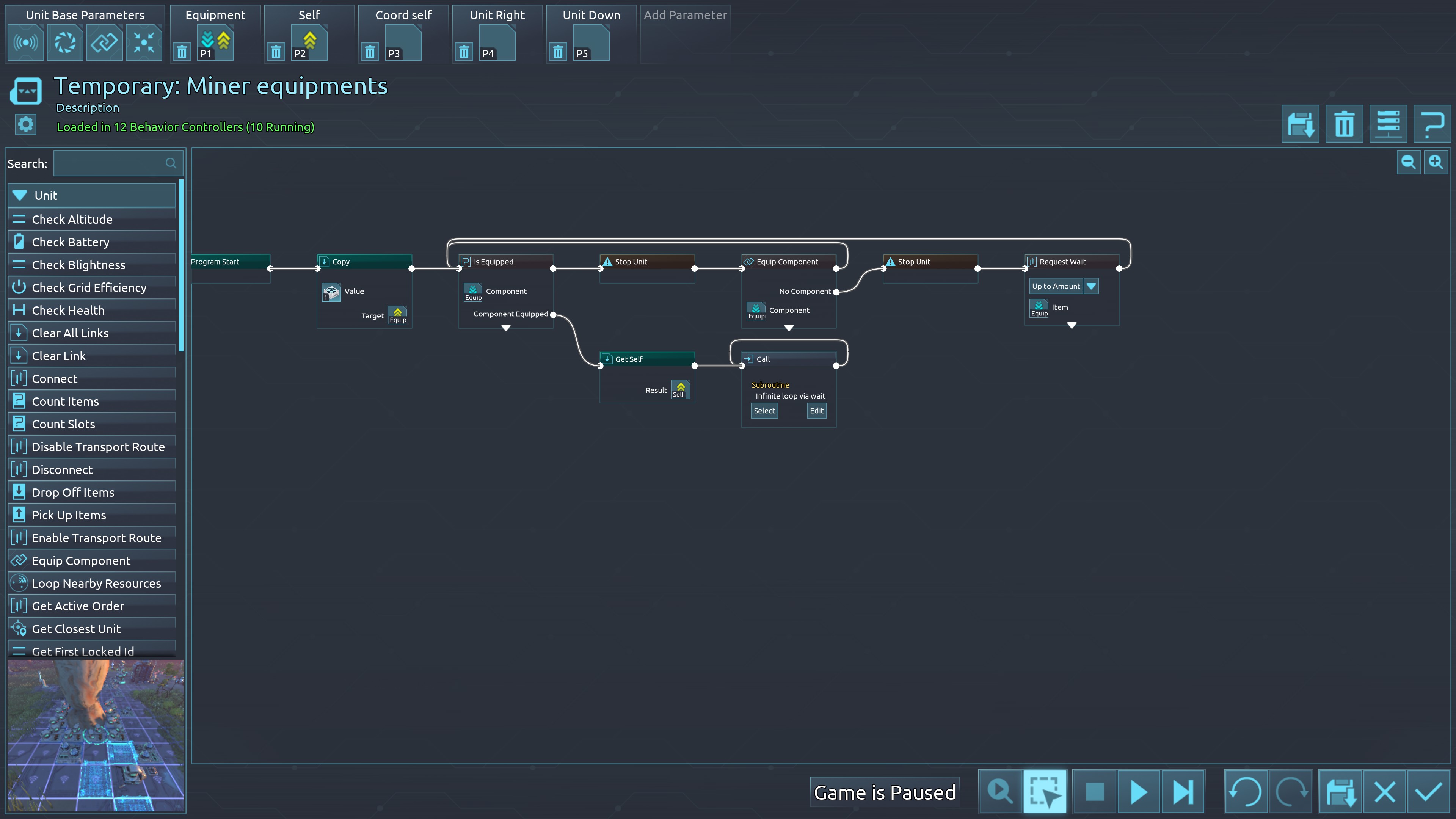Expand the Is Equipped node arrow

pos(506,328)
